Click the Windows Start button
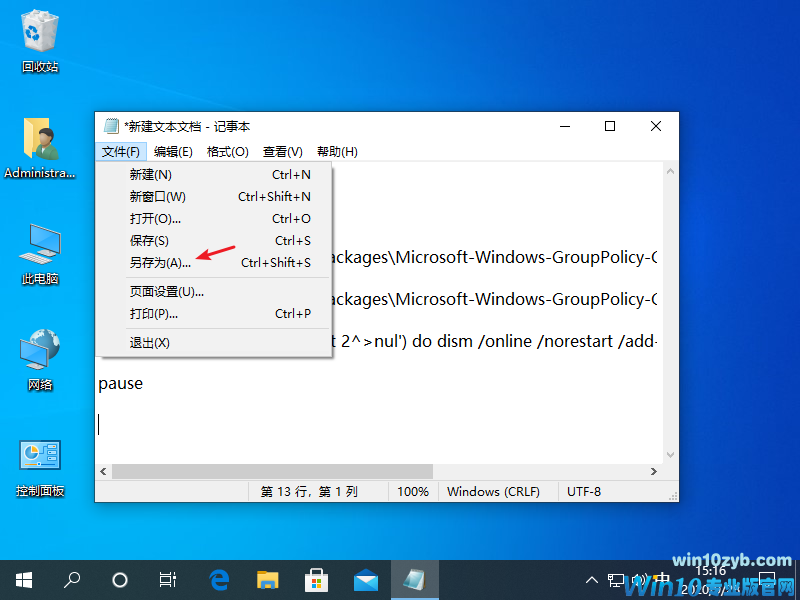800x600 pixels. coord(24,580)
